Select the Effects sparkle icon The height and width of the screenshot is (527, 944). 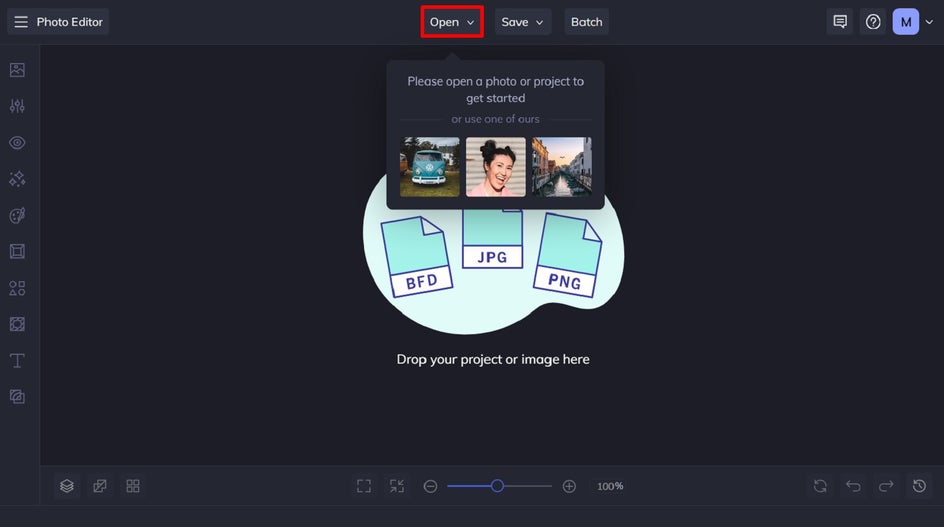(17, 179)
